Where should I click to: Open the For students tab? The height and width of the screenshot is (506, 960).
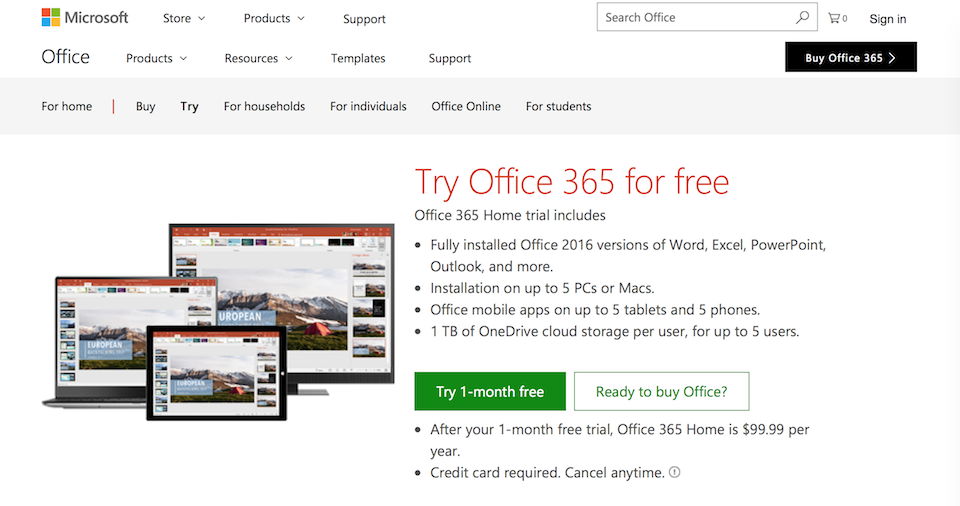(558, 106)
